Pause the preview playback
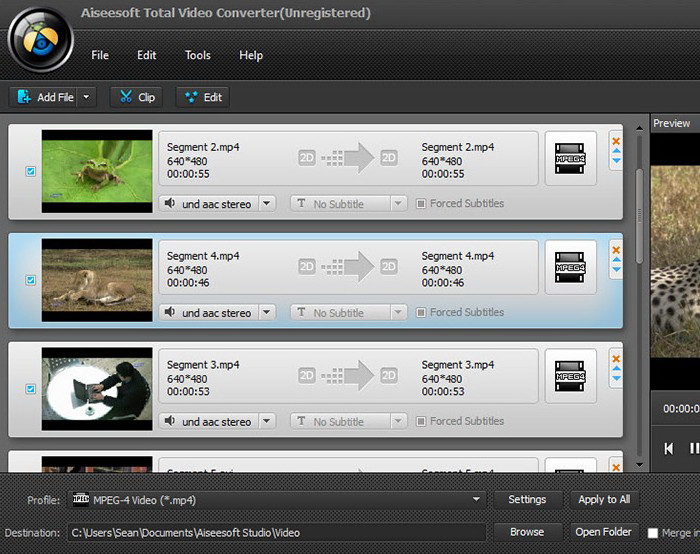The height and width of the screenshot is (554, 700). [694, 449]
